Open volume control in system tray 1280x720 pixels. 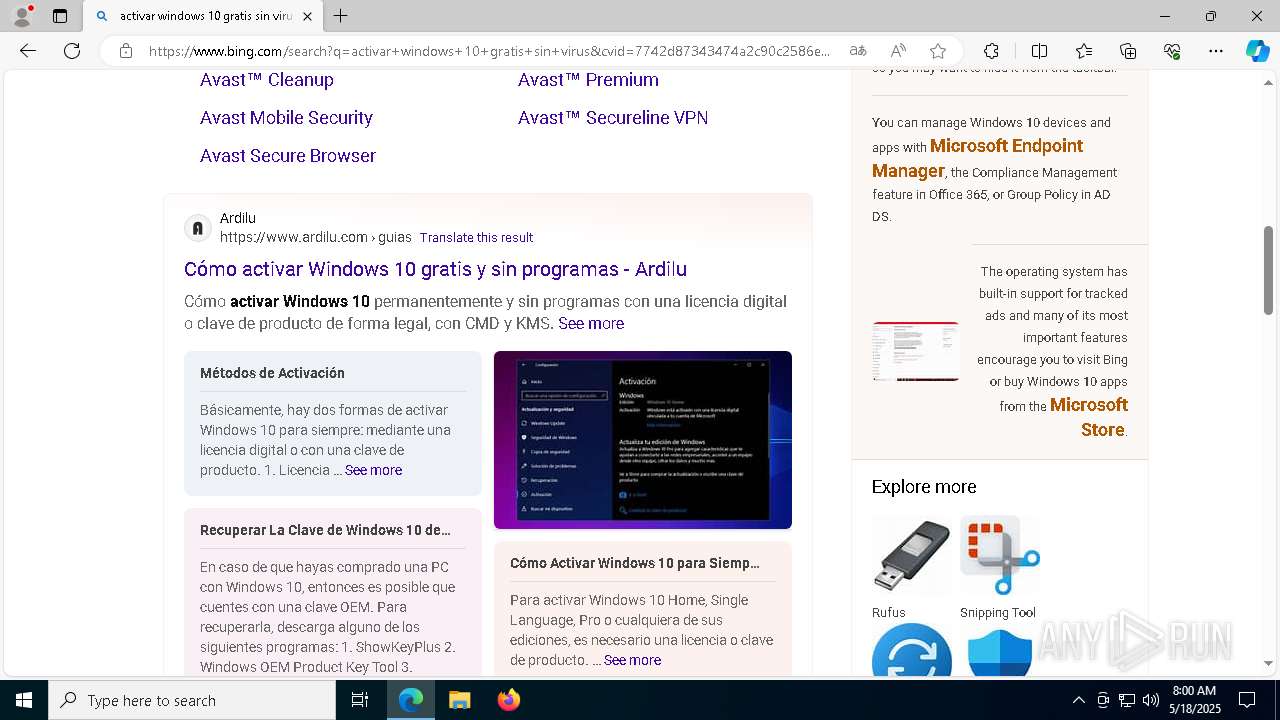tap(1151, 700)
